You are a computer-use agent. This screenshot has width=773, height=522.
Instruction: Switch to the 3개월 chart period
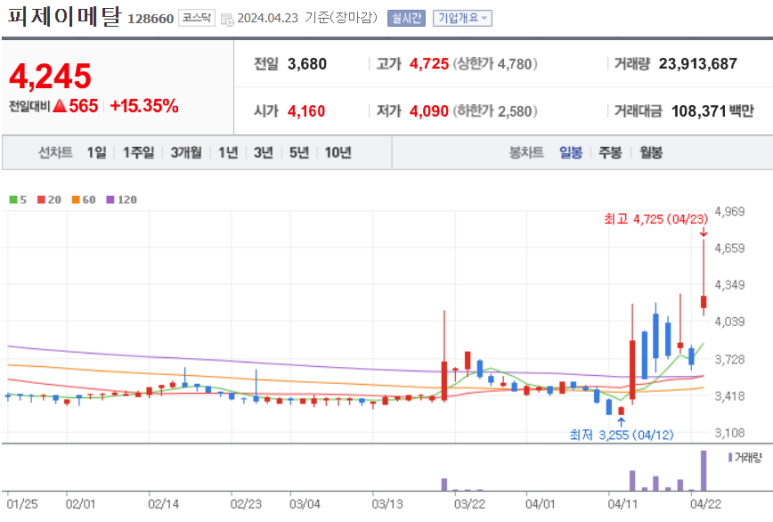[186, 152]
